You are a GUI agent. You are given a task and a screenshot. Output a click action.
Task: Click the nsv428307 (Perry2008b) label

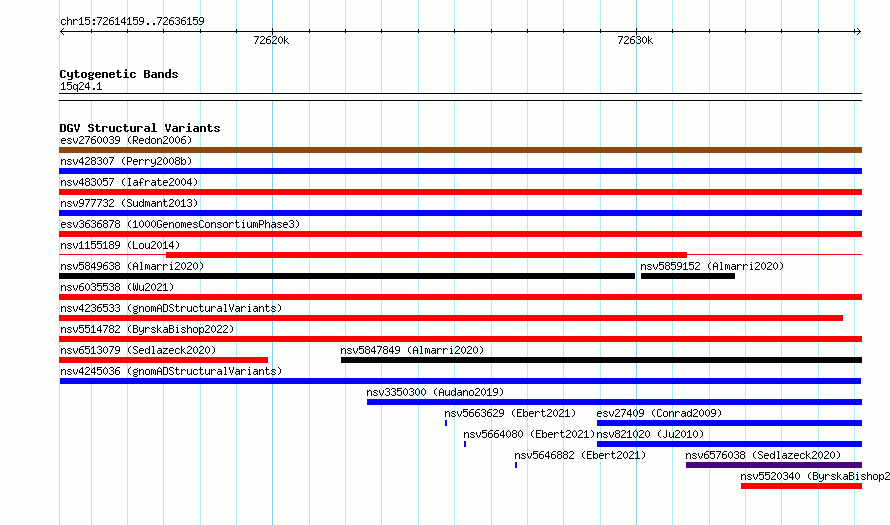(126, 161)
